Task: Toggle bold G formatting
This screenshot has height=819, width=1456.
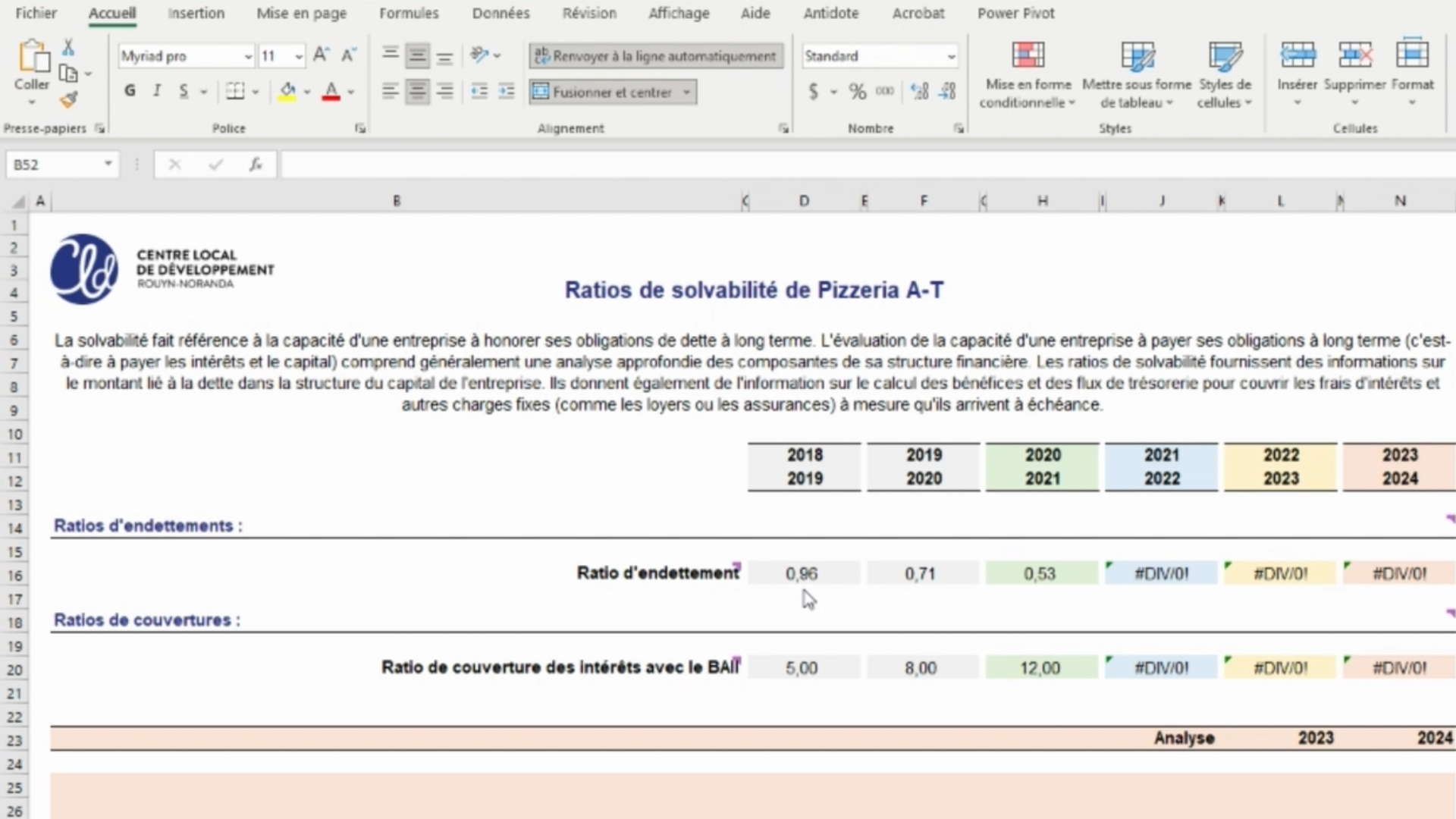Action: [x=130, y=92]
